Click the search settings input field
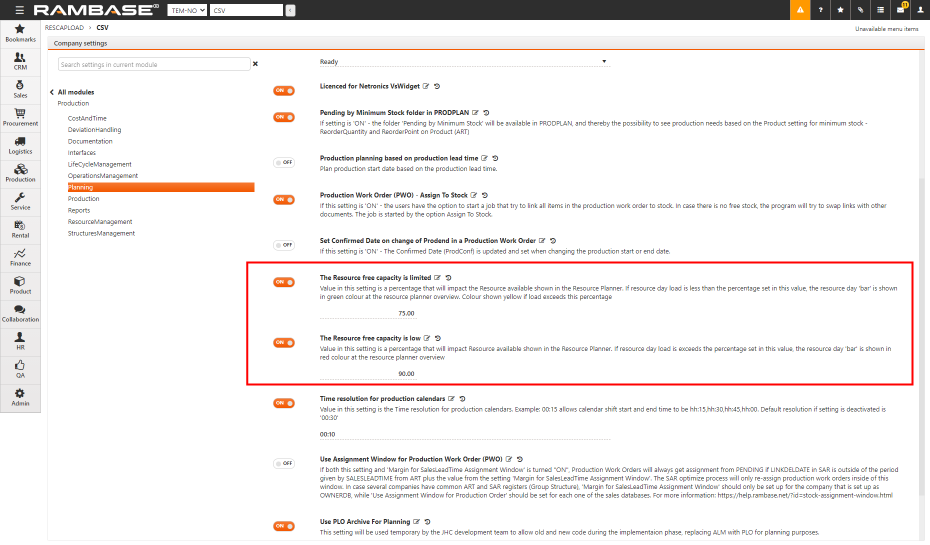This screenshot has width=930, height=545. (x=152, y=64)
